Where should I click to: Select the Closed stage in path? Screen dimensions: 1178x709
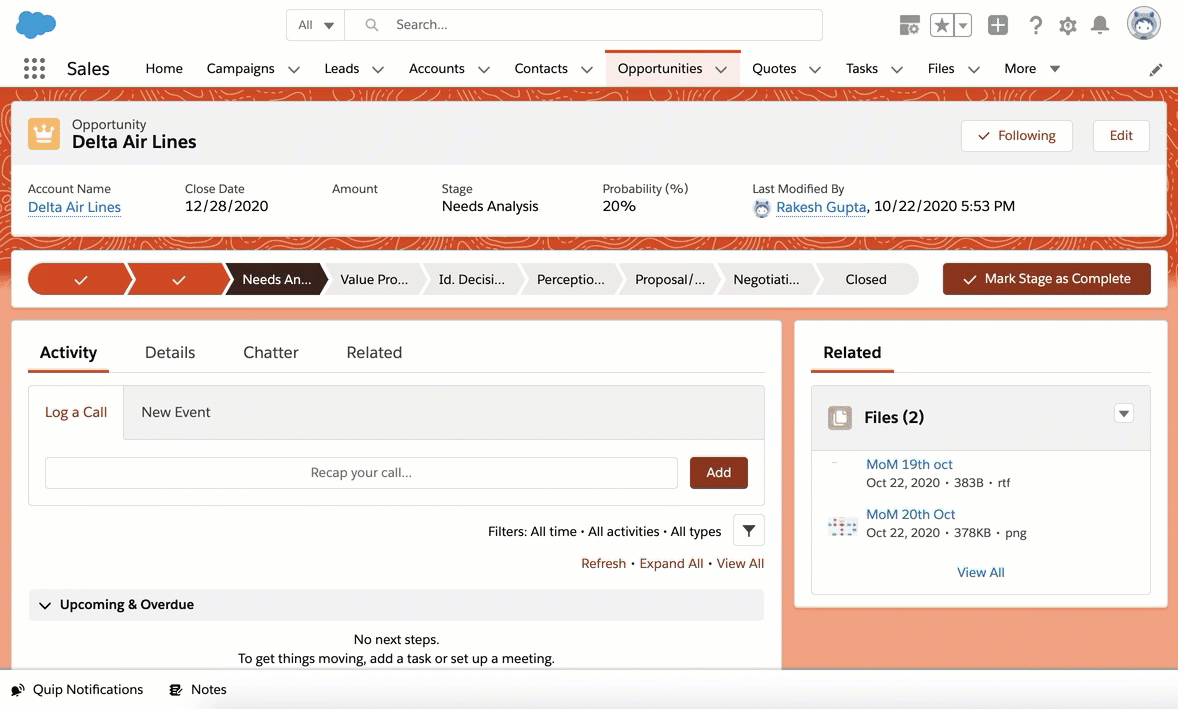click(865, 279)
